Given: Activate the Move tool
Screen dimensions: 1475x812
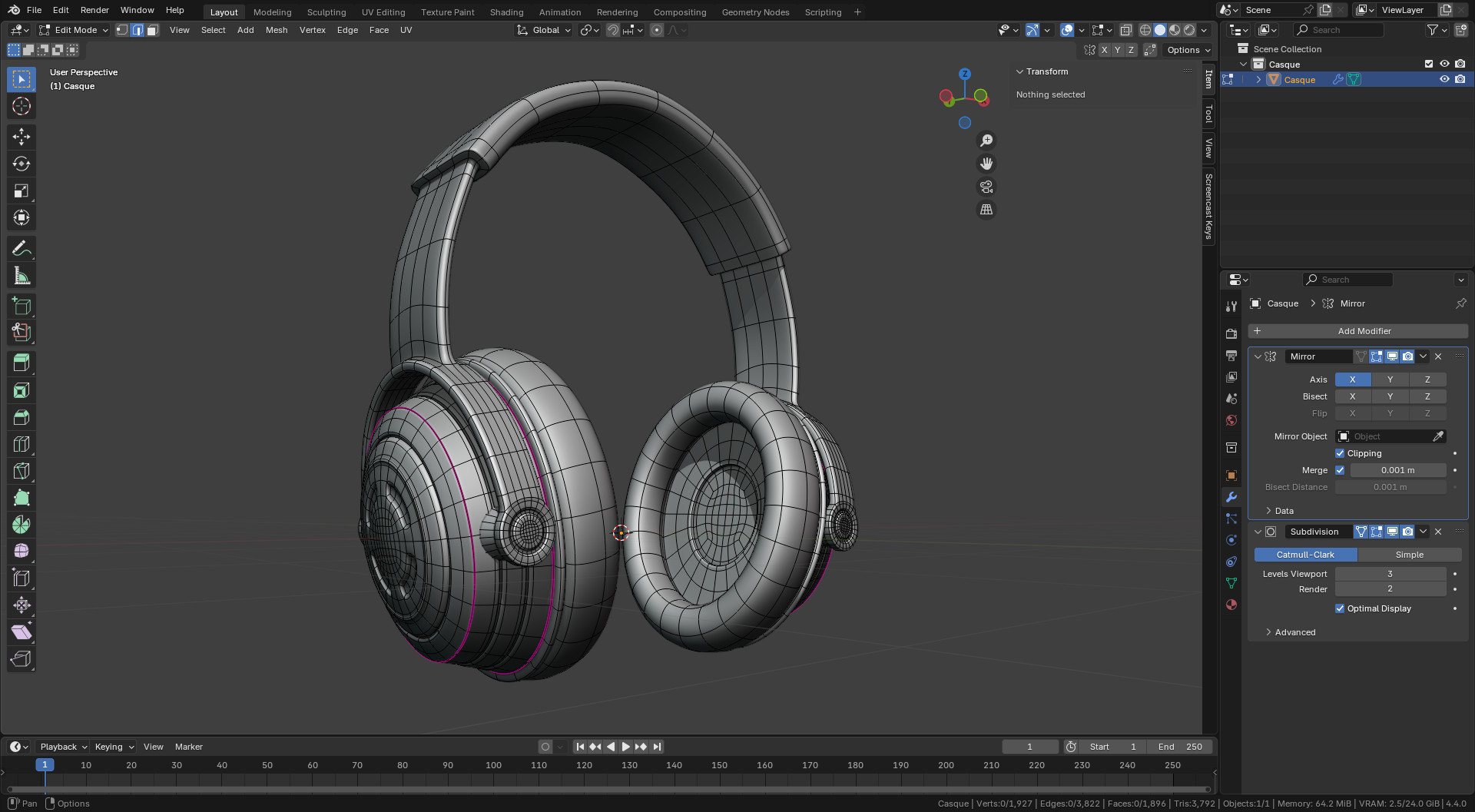Looking at the screenshot, I should pyautogui.click(x=22, y=137).
